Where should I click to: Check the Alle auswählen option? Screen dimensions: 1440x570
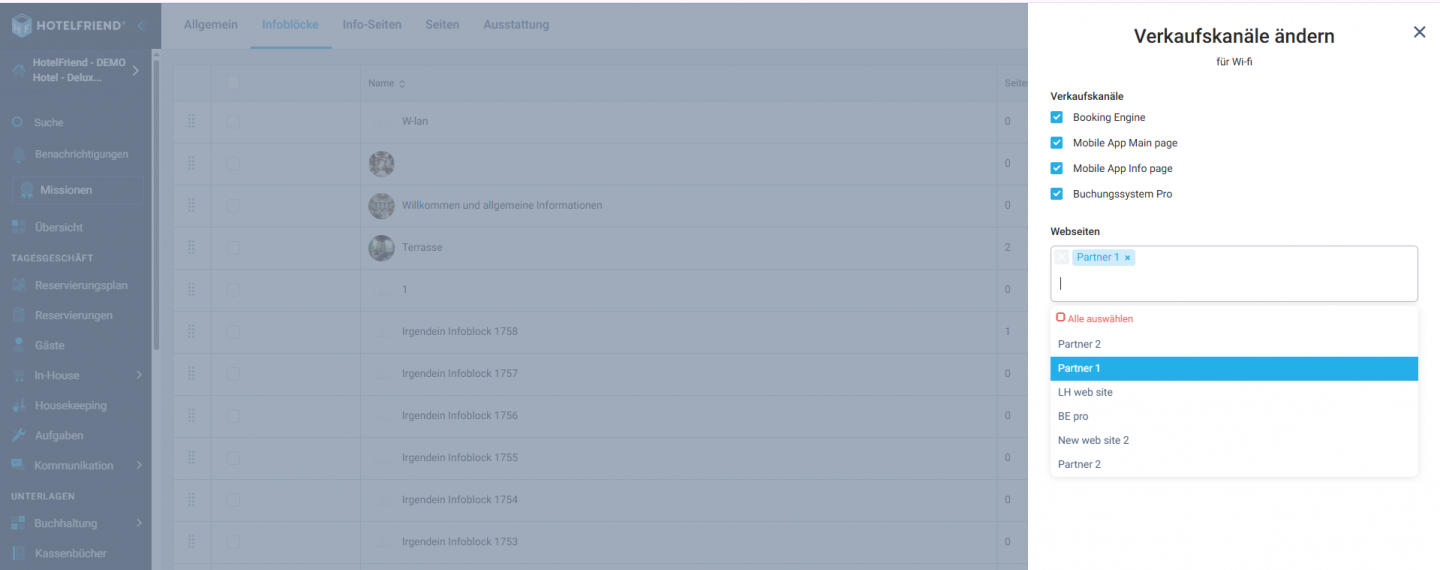pyautogui.click(x=1061, y=318)
